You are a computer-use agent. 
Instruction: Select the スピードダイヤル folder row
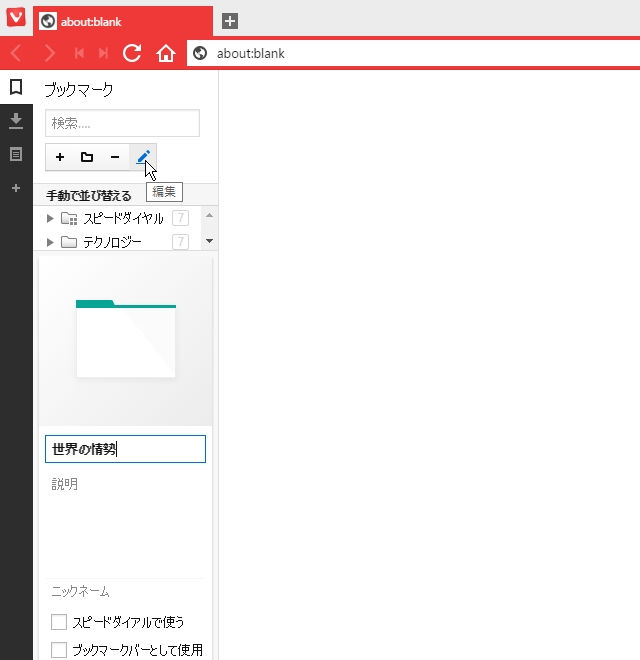coord(118,218)
